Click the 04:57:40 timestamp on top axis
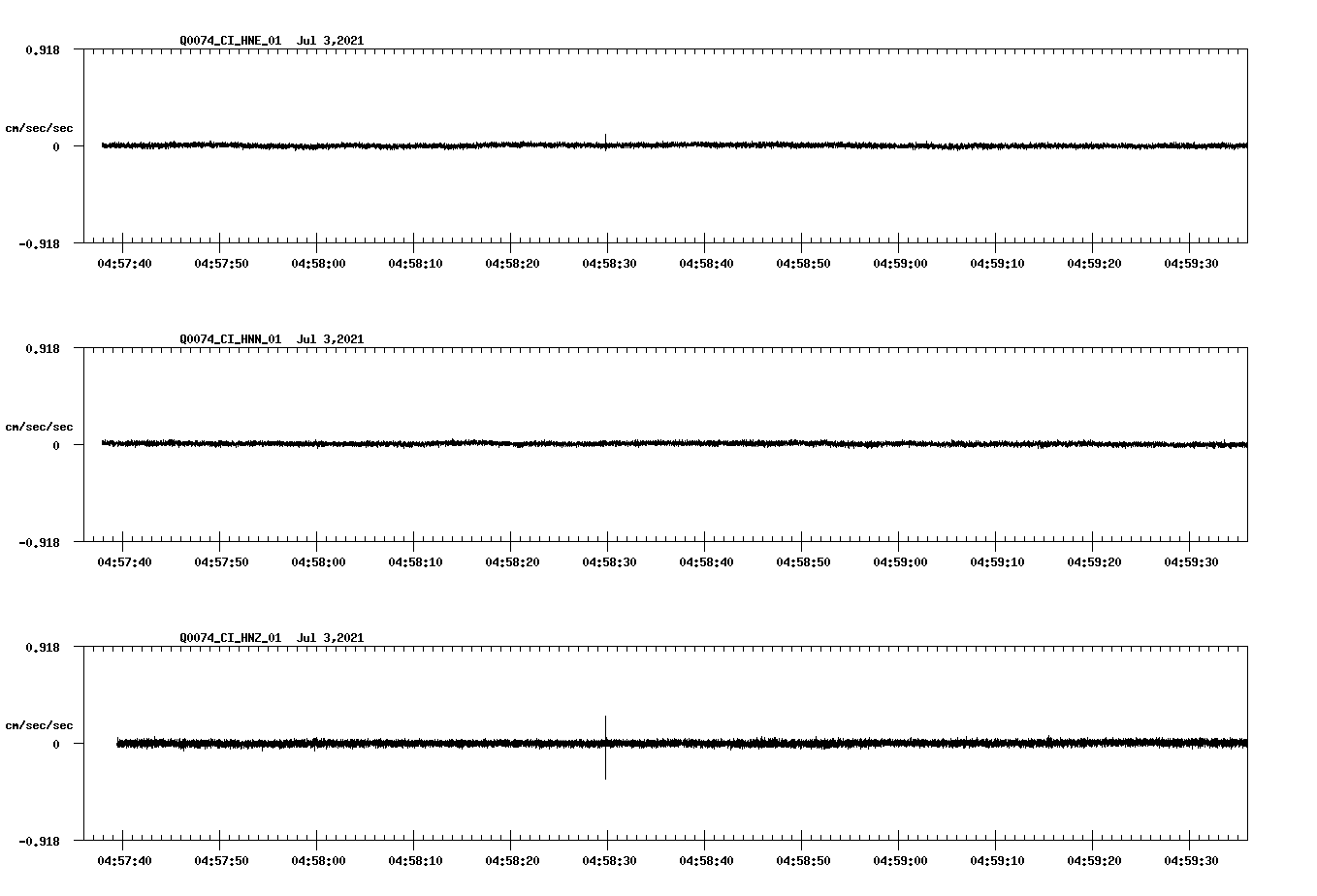 pyautogui.click(x=124, y=262)
